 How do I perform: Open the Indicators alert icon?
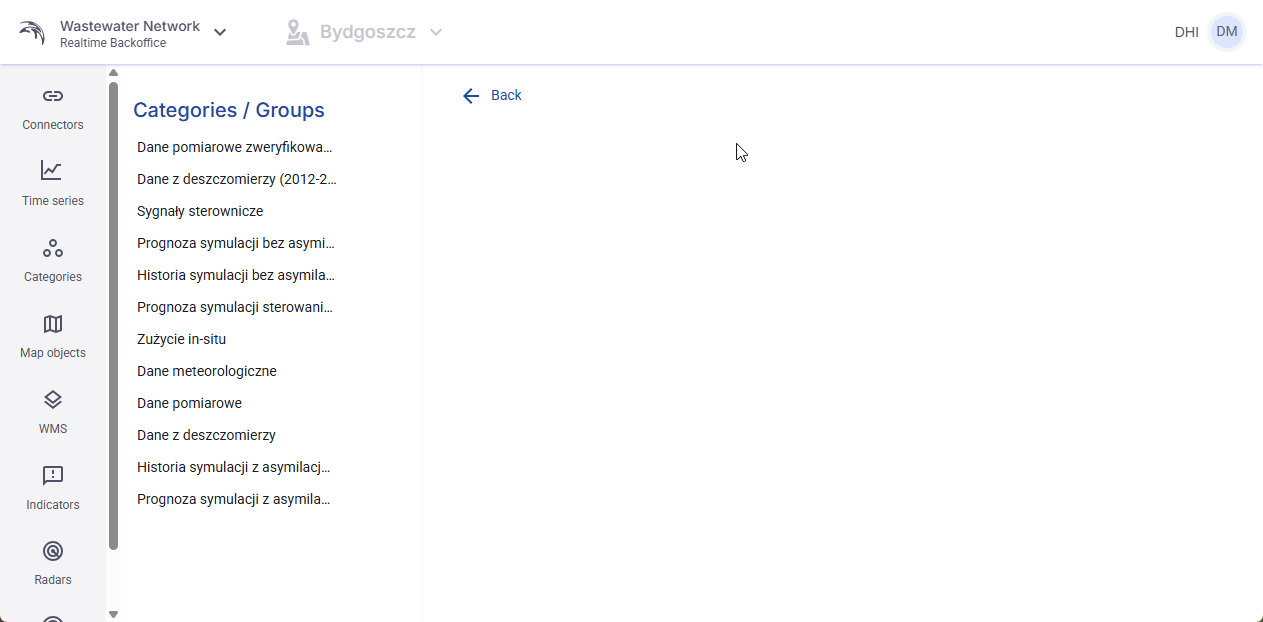(x=53, y=475)
